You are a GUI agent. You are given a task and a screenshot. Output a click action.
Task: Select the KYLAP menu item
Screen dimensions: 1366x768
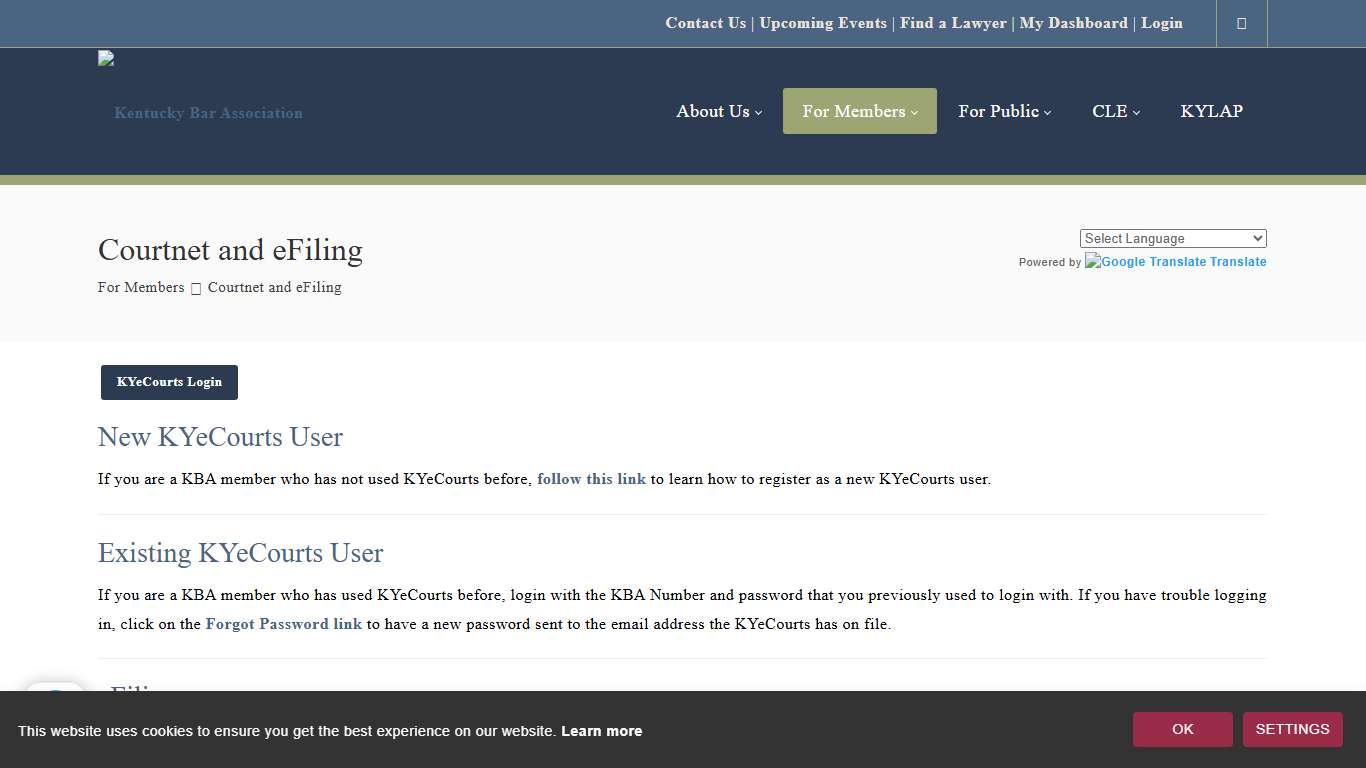1211,111
